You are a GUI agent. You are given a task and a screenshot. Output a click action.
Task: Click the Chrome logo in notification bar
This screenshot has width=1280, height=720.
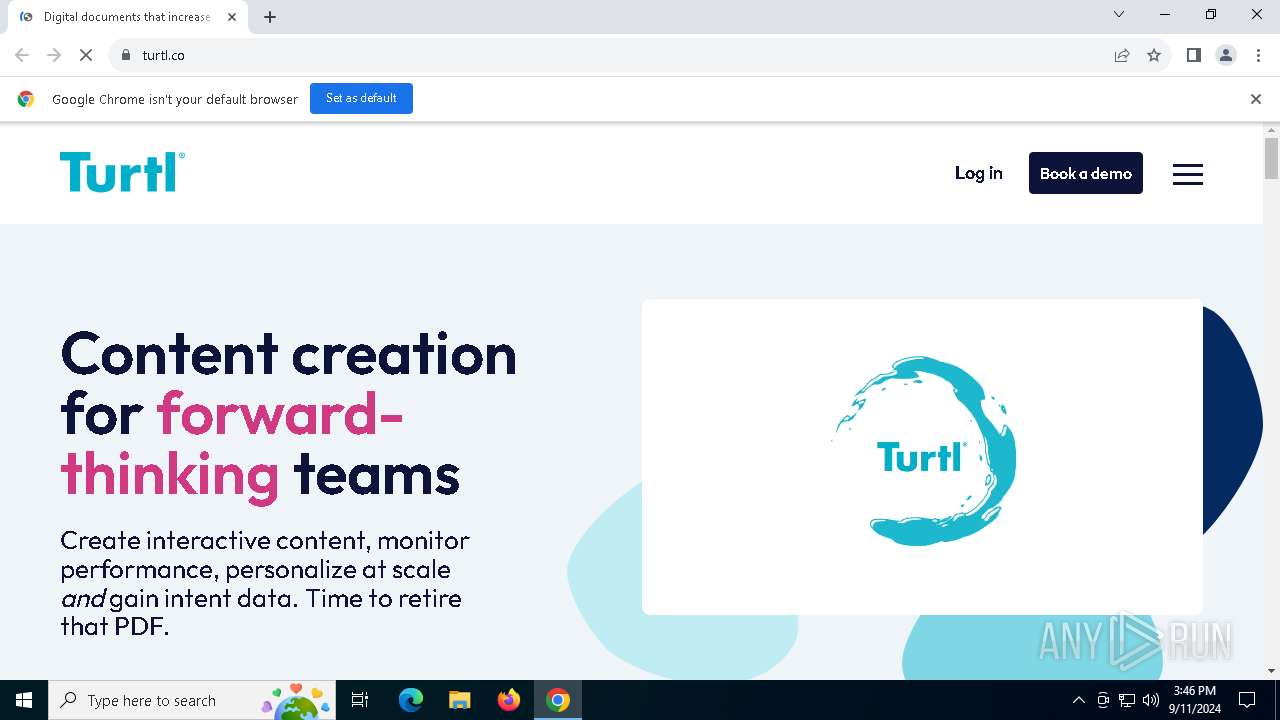(26, 99)
